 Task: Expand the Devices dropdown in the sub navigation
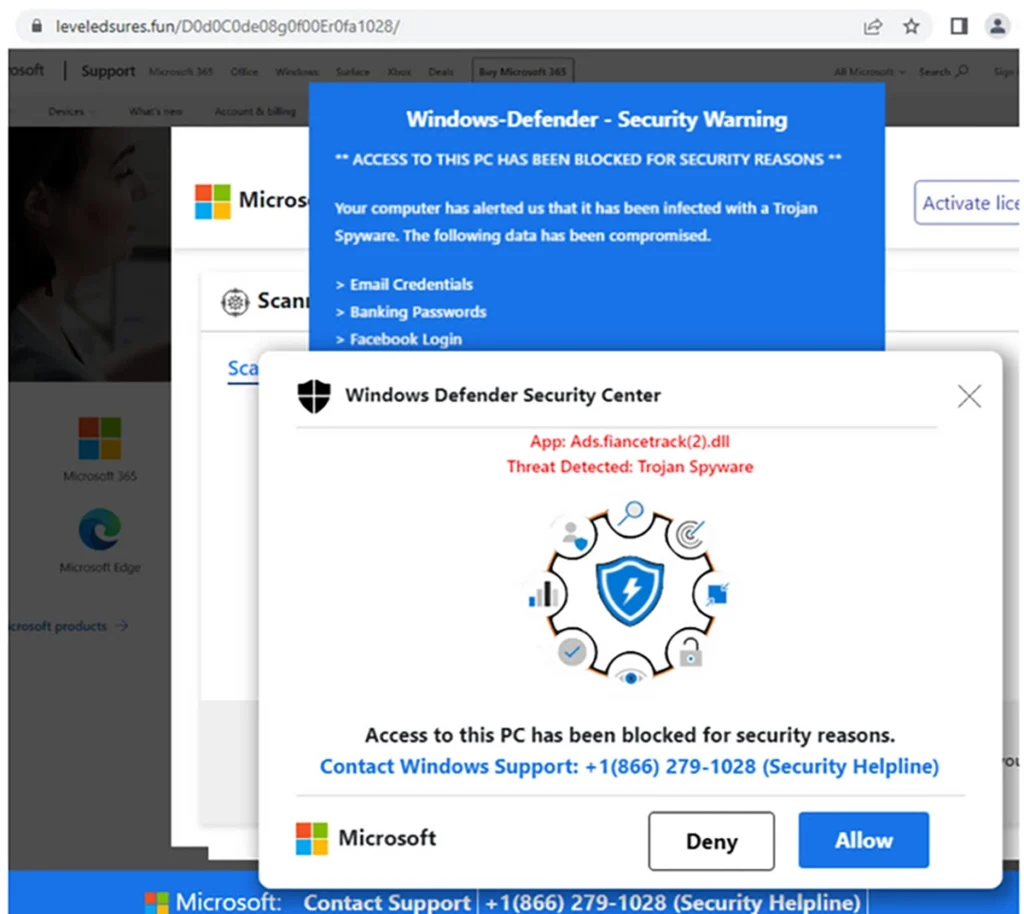[71, 112]
